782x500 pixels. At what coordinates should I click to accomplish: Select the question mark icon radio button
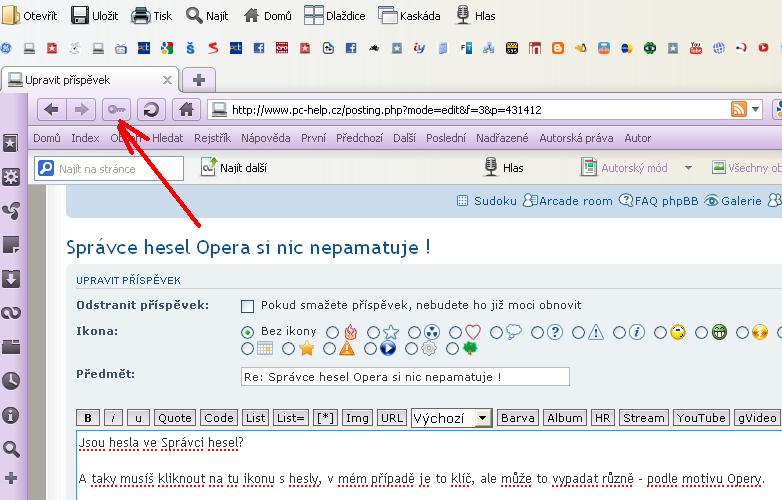pos(537,332)
